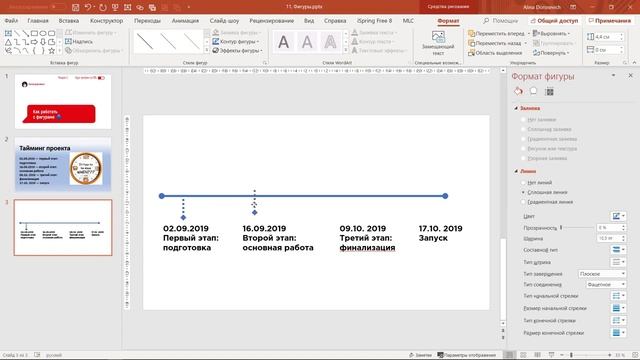The height and width of the screenshot is (360, 640).
Task: Select slide 2 thumbnail Тайминг проекта
Action: click(63, 164)
